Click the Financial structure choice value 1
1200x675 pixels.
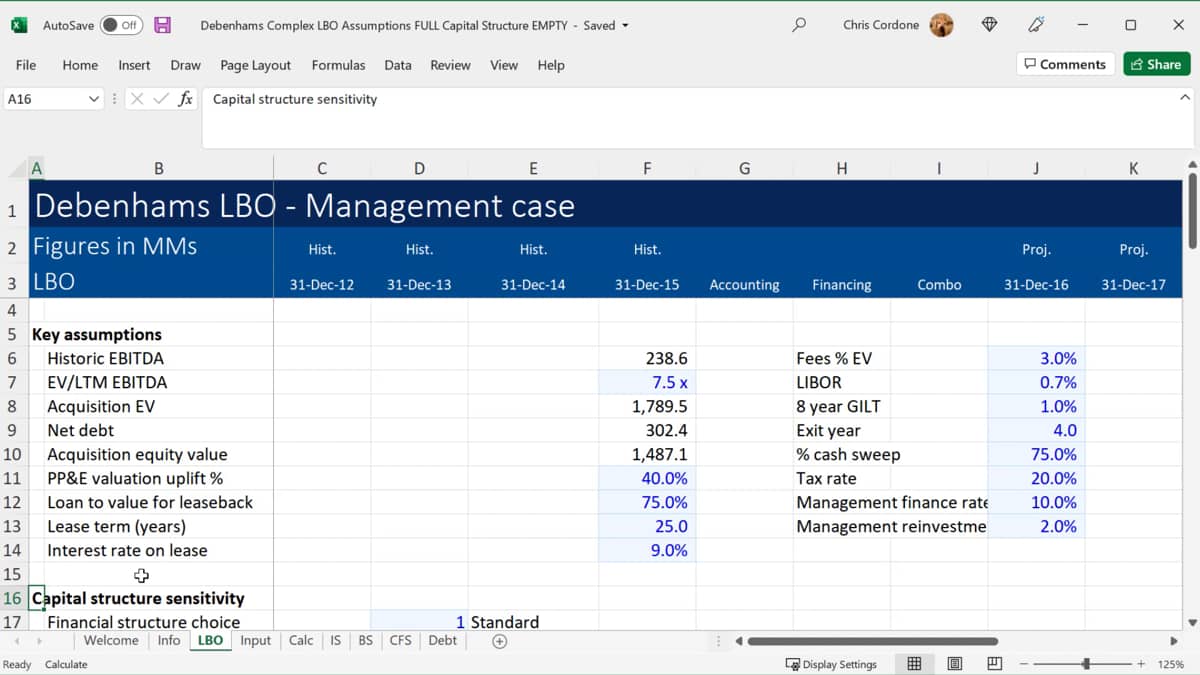(x=419, y=621)
